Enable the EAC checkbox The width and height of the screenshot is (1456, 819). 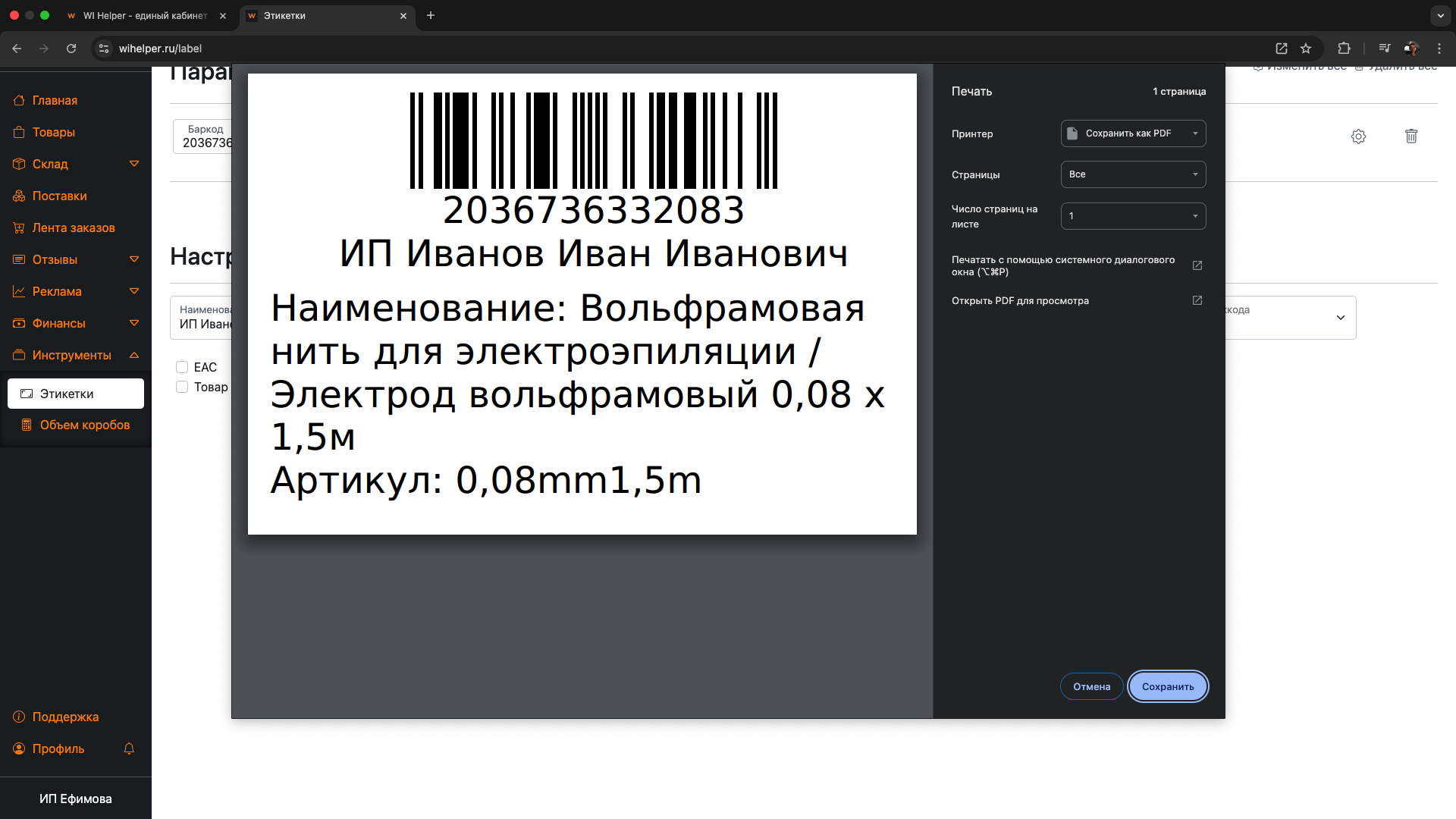[x=182, y=367]
